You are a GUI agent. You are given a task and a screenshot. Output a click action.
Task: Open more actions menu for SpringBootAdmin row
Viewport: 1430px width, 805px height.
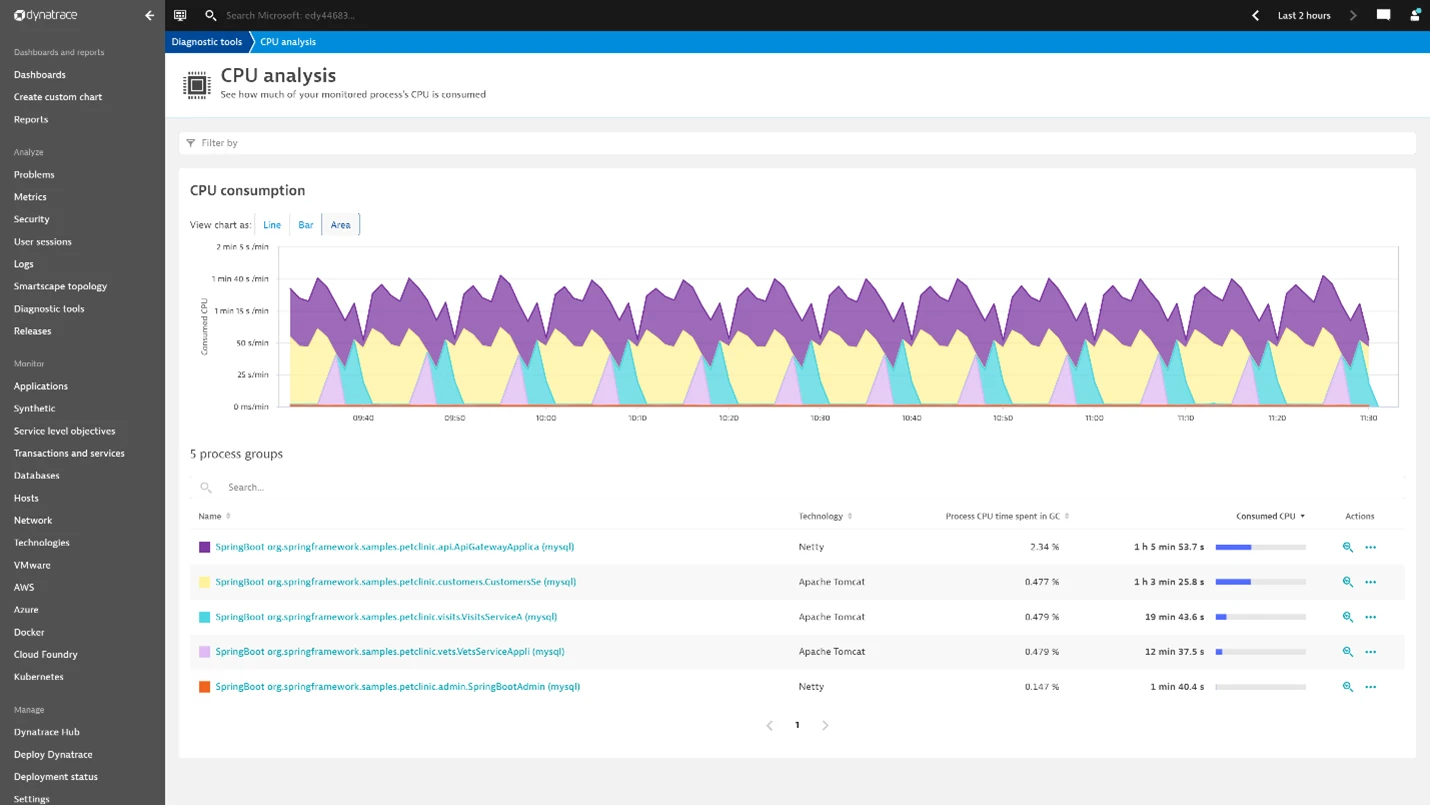pyautogui.click(x=1371, y=687)
